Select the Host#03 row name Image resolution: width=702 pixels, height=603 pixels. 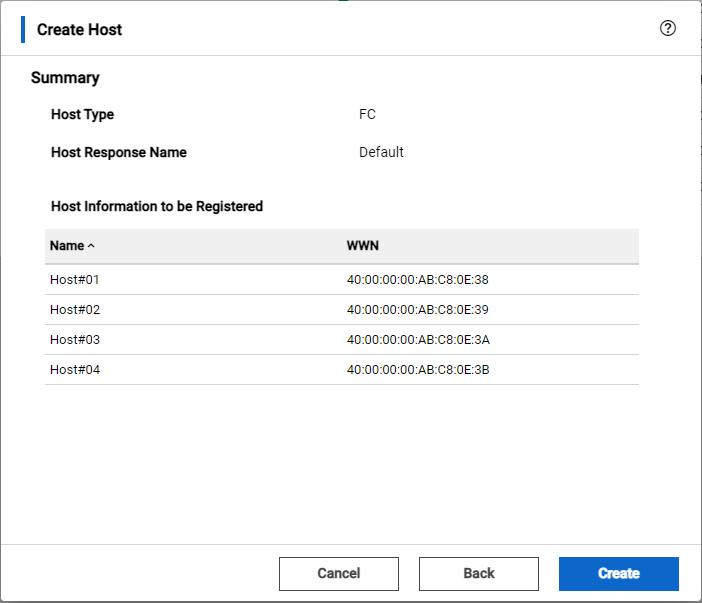point(75,340)
